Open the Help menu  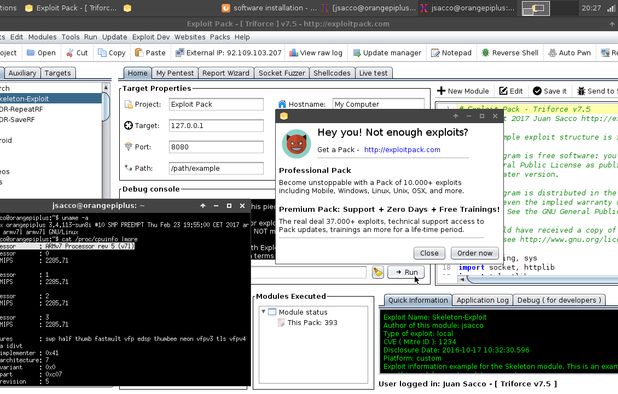click(x=242, y=37)
